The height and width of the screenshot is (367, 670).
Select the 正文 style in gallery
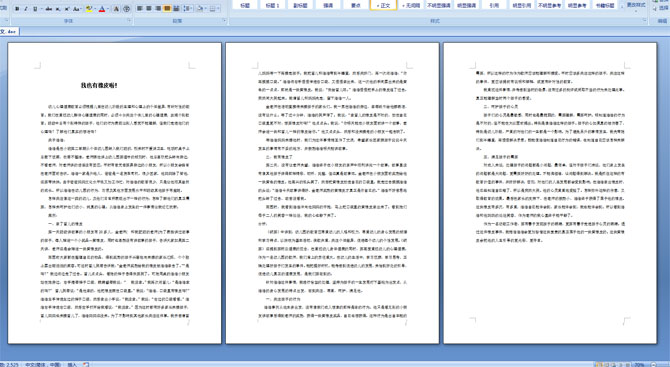pos(383,5)
